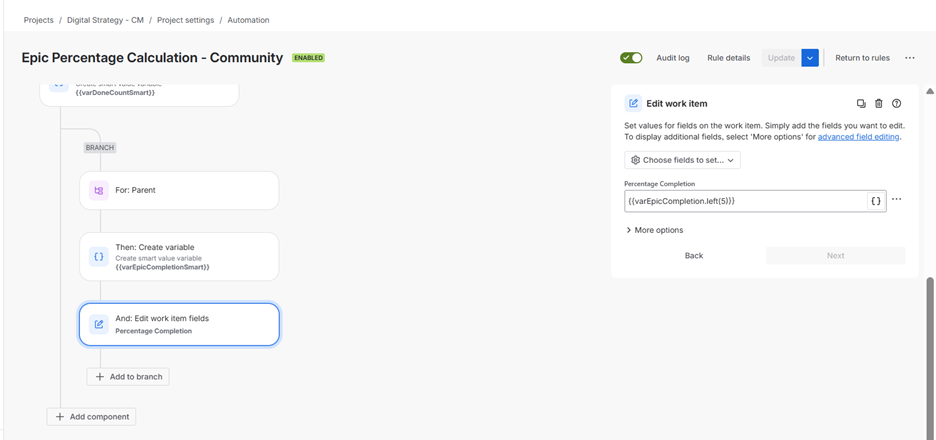Toggle the rule enabled switch off

point(631,58)
